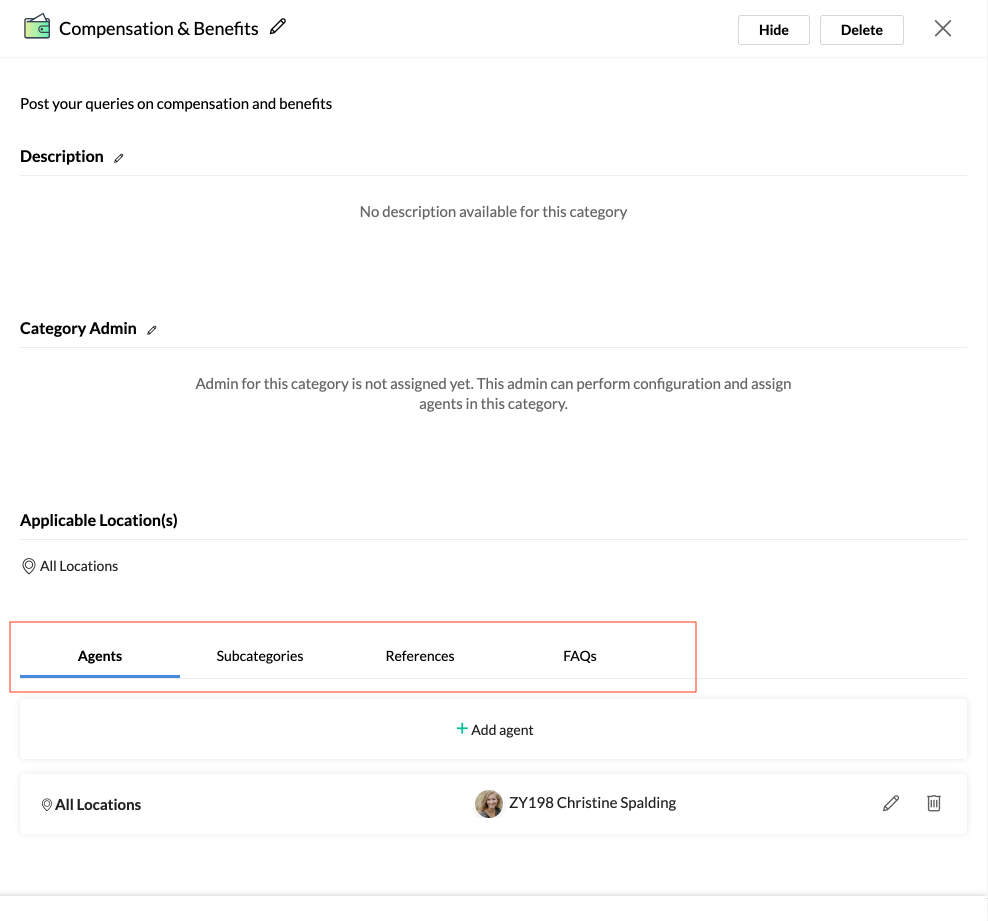Click the ZY198 Christine Spalding name
This screenshot has width=988, height=921.
592,803
